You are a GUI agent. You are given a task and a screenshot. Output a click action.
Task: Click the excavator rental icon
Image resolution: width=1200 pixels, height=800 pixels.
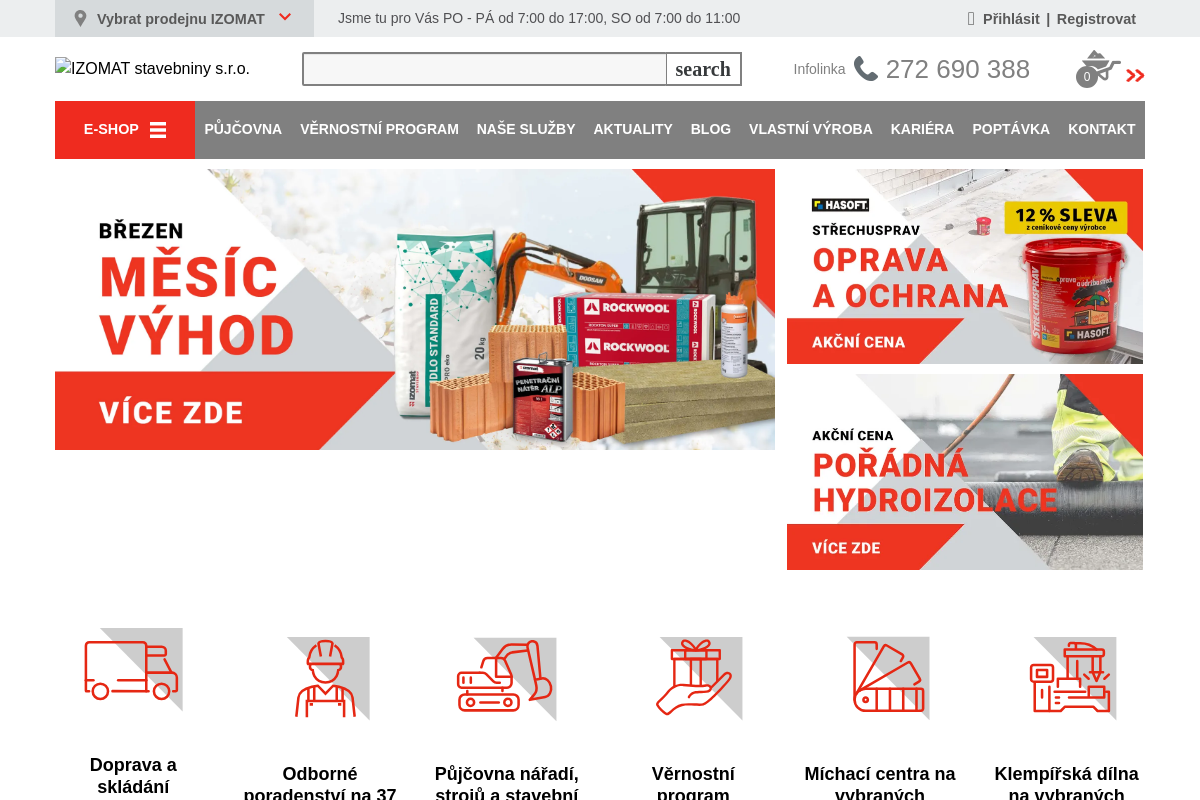click(x=506, y=678)
